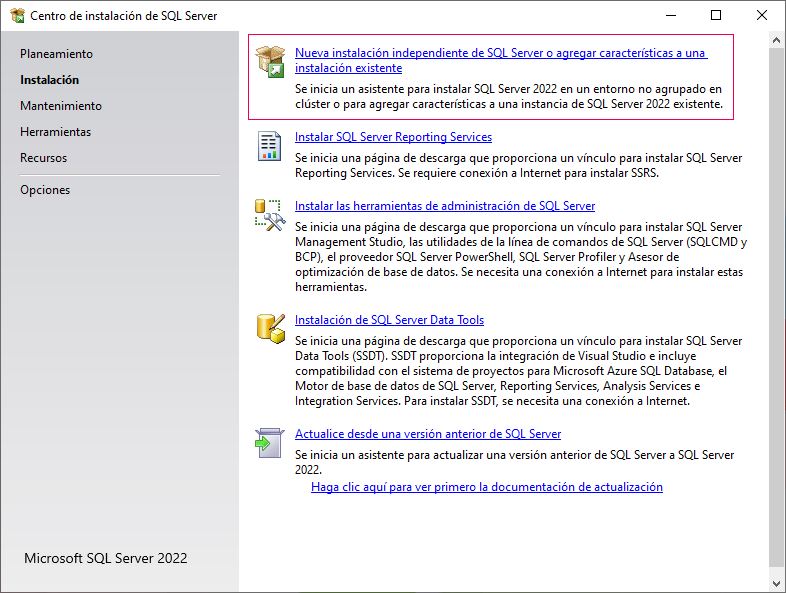This screenshot has height=593, width=786.
Task: Click Instalación de SQL Server Data Tools link
Action: [389, 320]
